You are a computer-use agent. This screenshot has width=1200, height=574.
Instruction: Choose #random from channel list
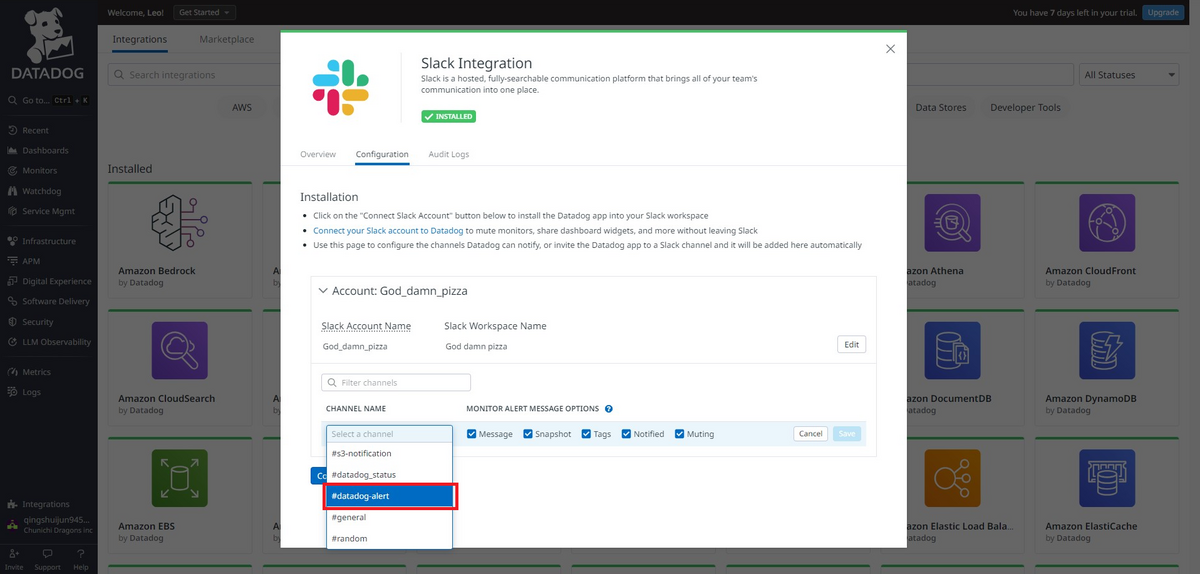pos(389,538)
